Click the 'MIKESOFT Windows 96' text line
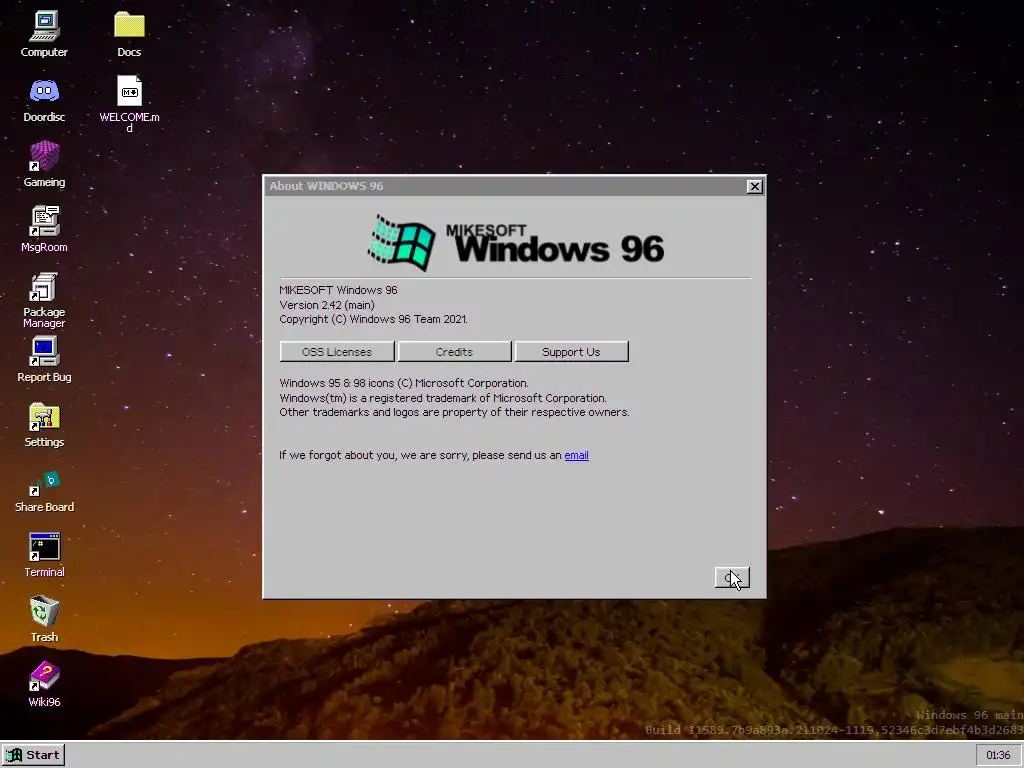 pos(338,290)
